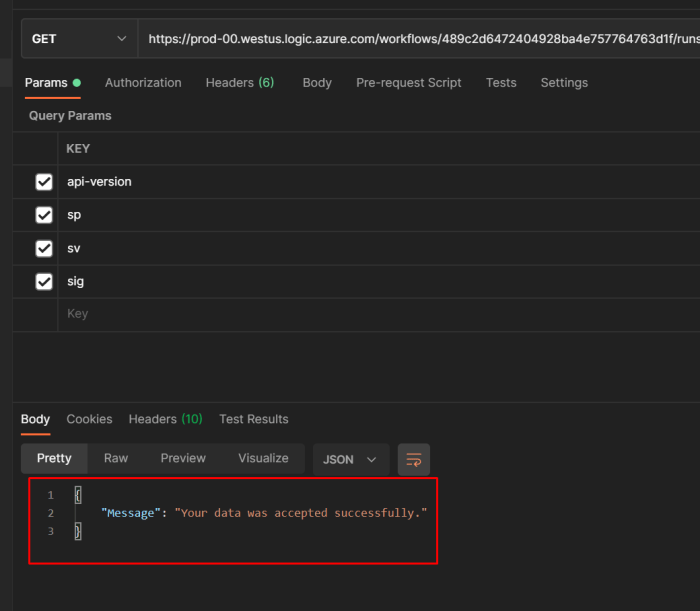Screen dimensions: 700x611
Task: Switch to Preview response view
Action: pyautogui.click(x=183, y=458)
